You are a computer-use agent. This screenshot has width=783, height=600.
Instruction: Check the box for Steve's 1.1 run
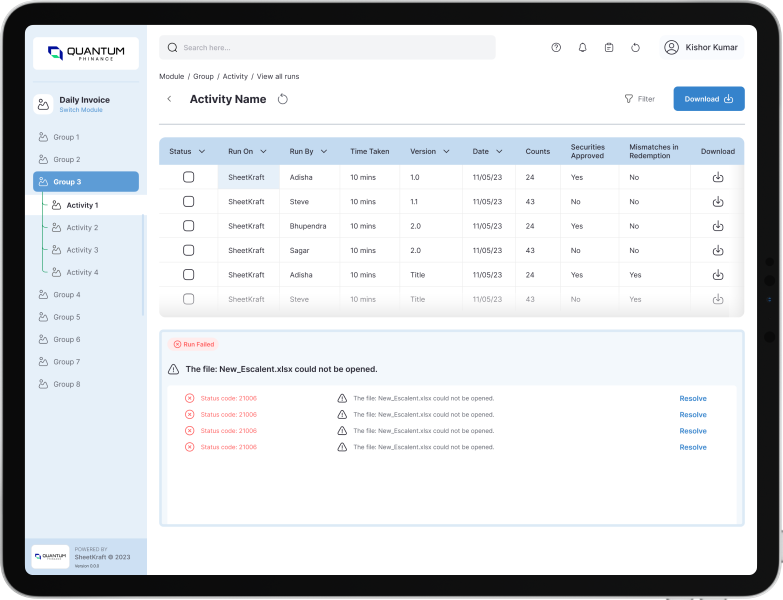pyautogui.click(x=188, y=201)
